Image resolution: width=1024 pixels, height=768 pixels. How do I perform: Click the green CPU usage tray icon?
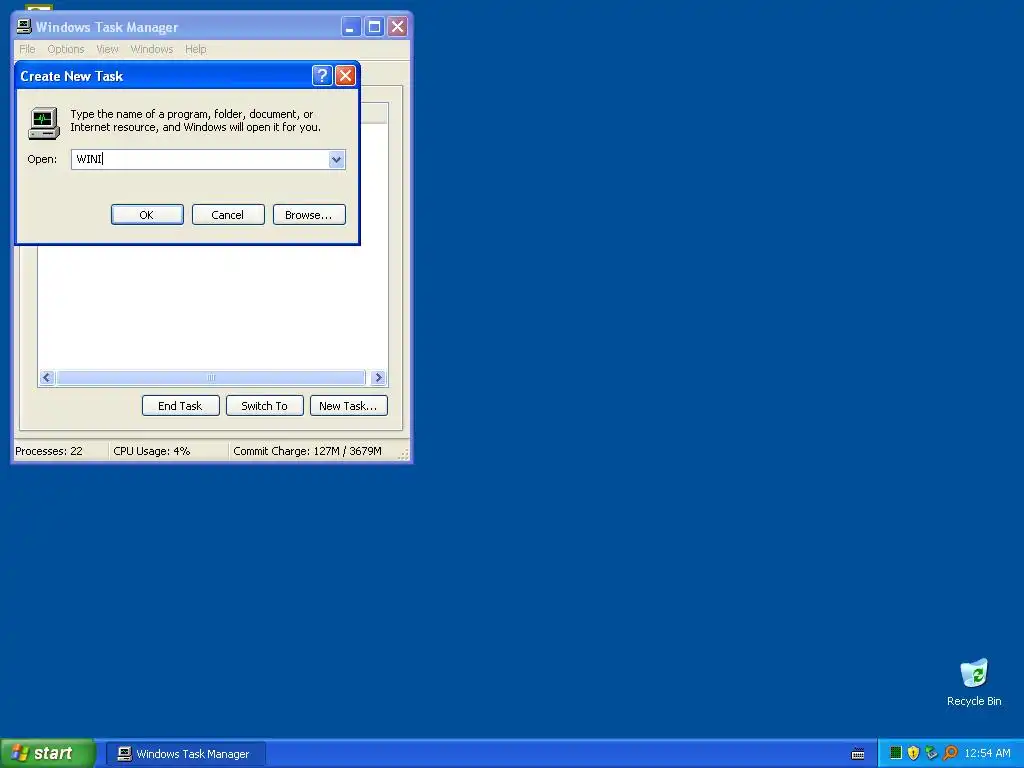click(x=896, y=753)
